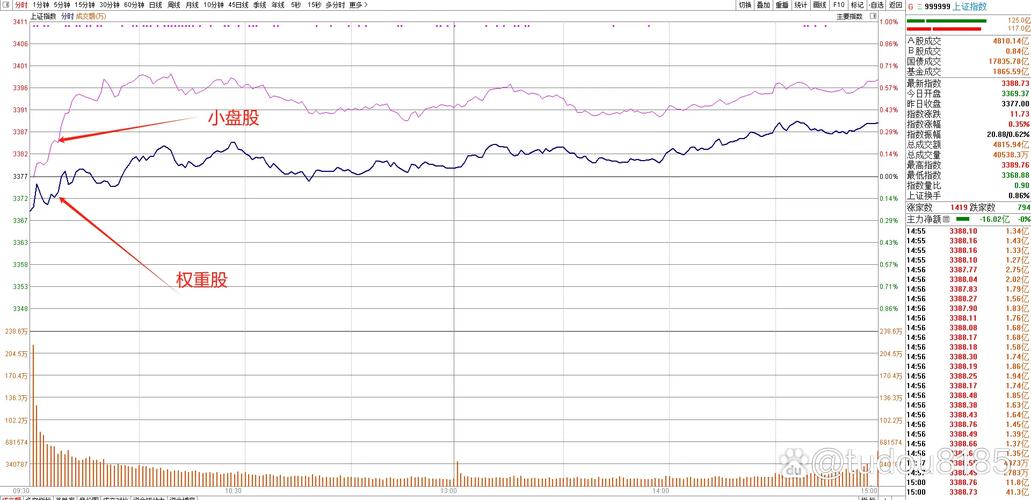Open the 主要指数 selector
This screenshot has height=500, width=1031.
pos(848,16)
